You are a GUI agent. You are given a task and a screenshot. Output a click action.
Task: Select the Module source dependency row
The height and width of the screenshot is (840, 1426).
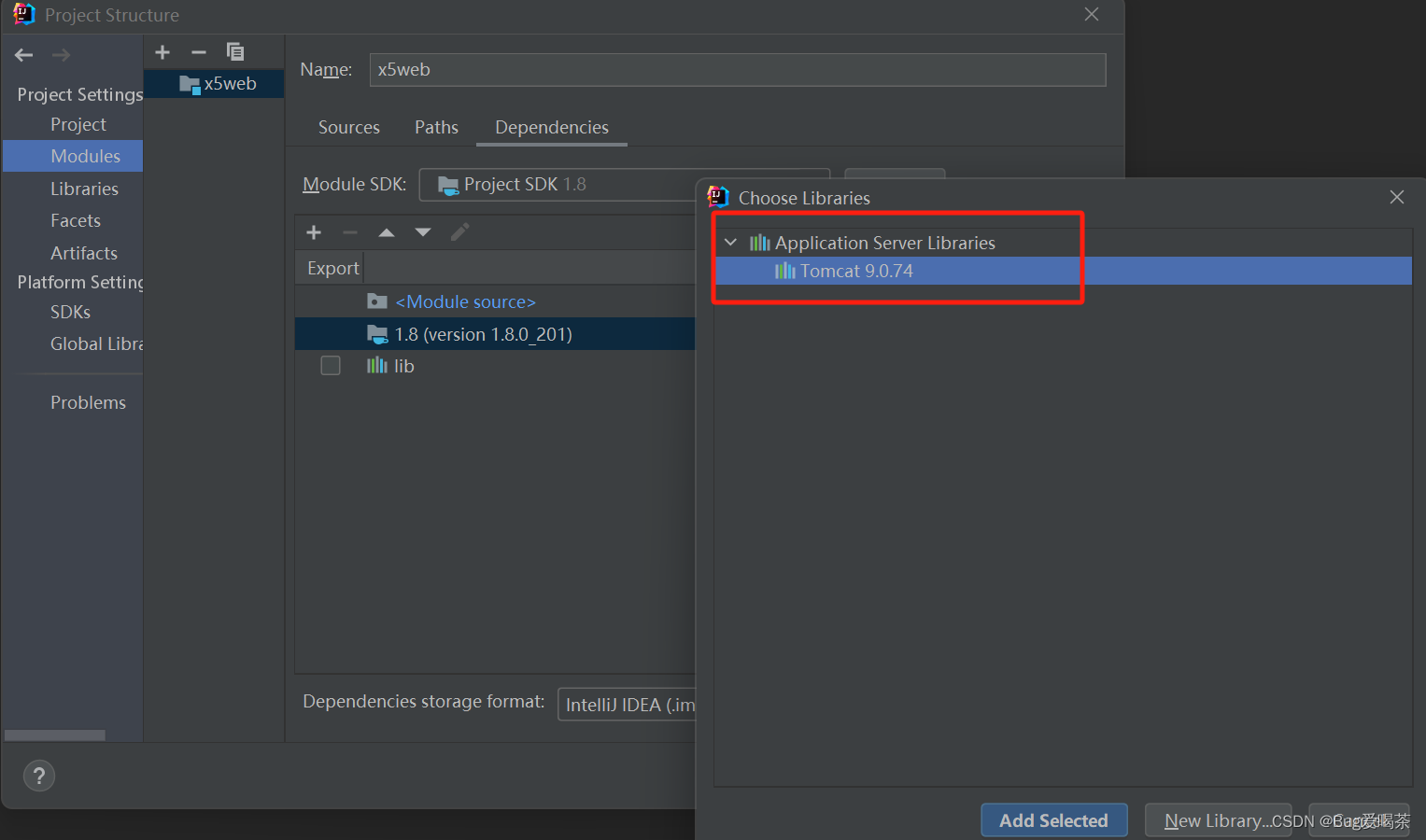[x=495, y=302]
